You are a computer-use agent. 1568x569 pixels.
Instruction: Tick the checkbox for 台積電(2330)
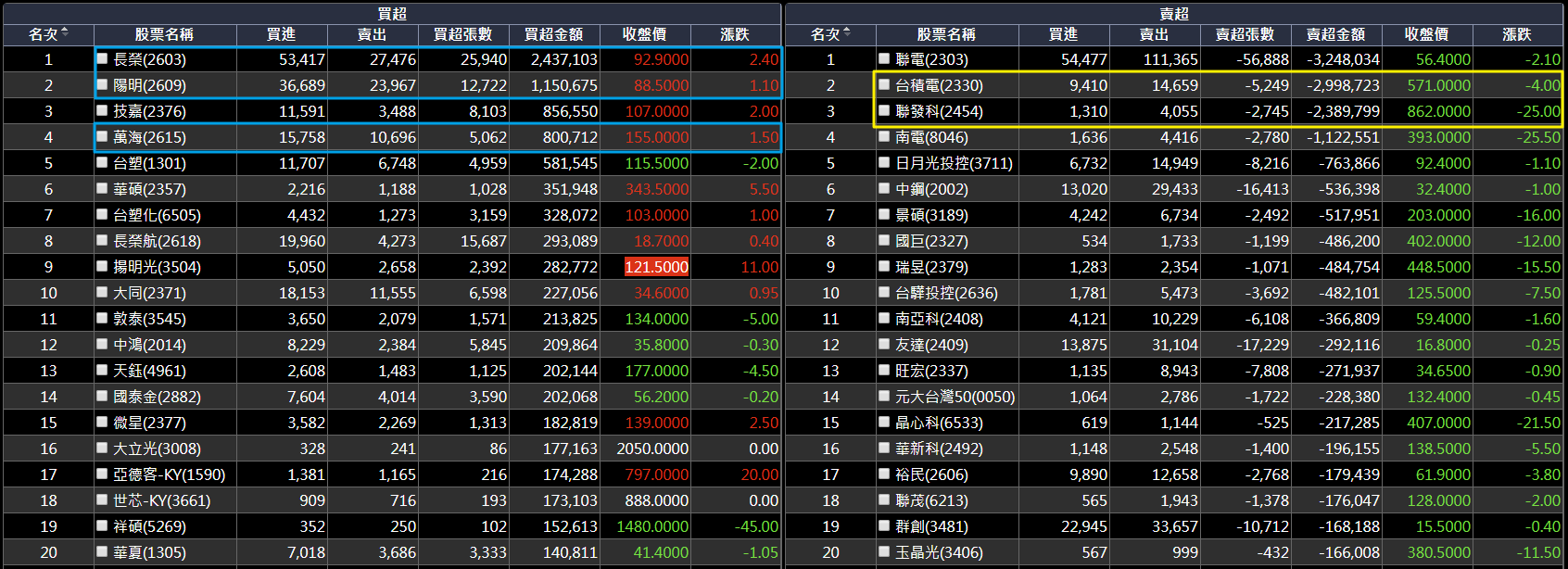click(885, 84)
